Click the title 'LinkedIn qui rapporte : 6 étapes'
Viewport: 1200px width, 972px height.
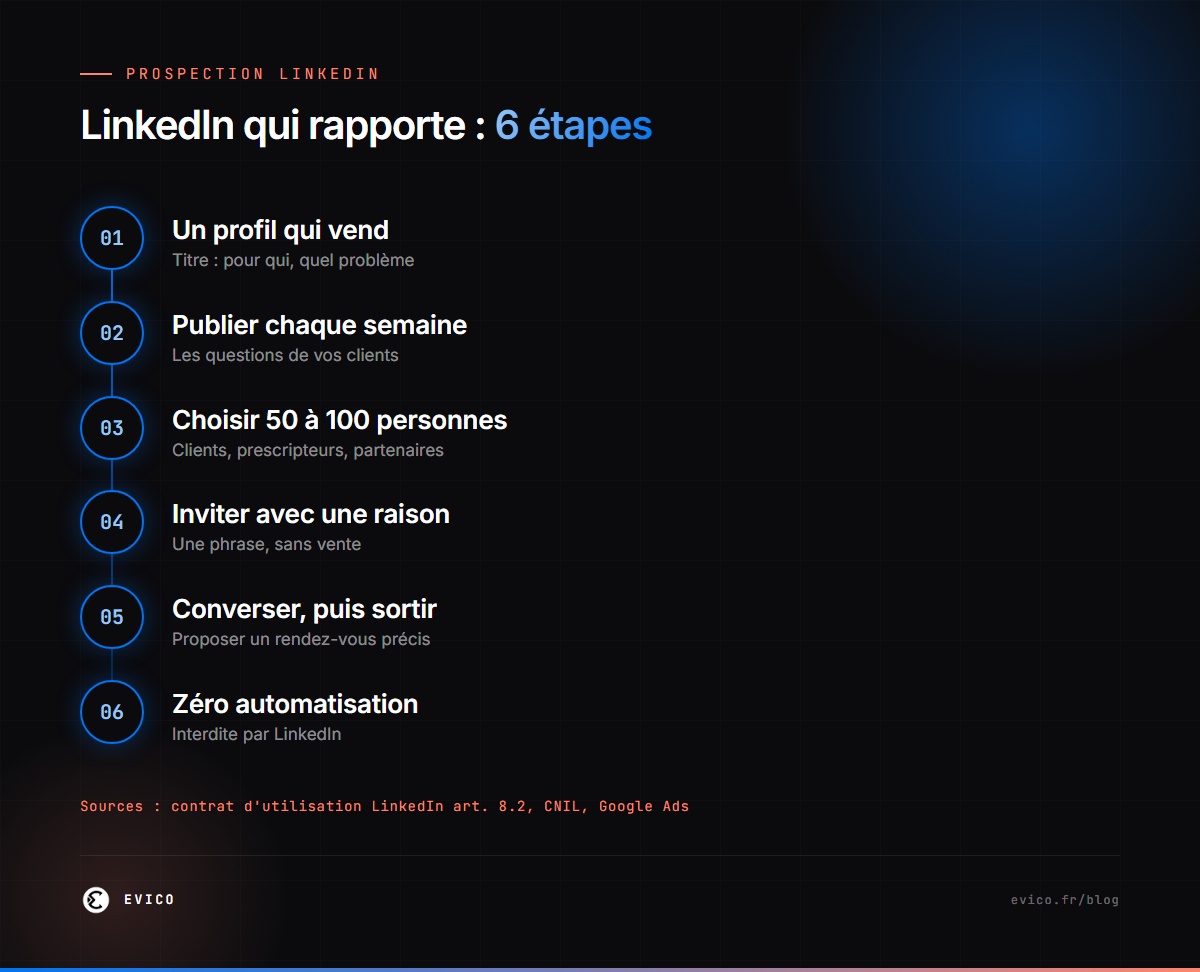[366, 126]
